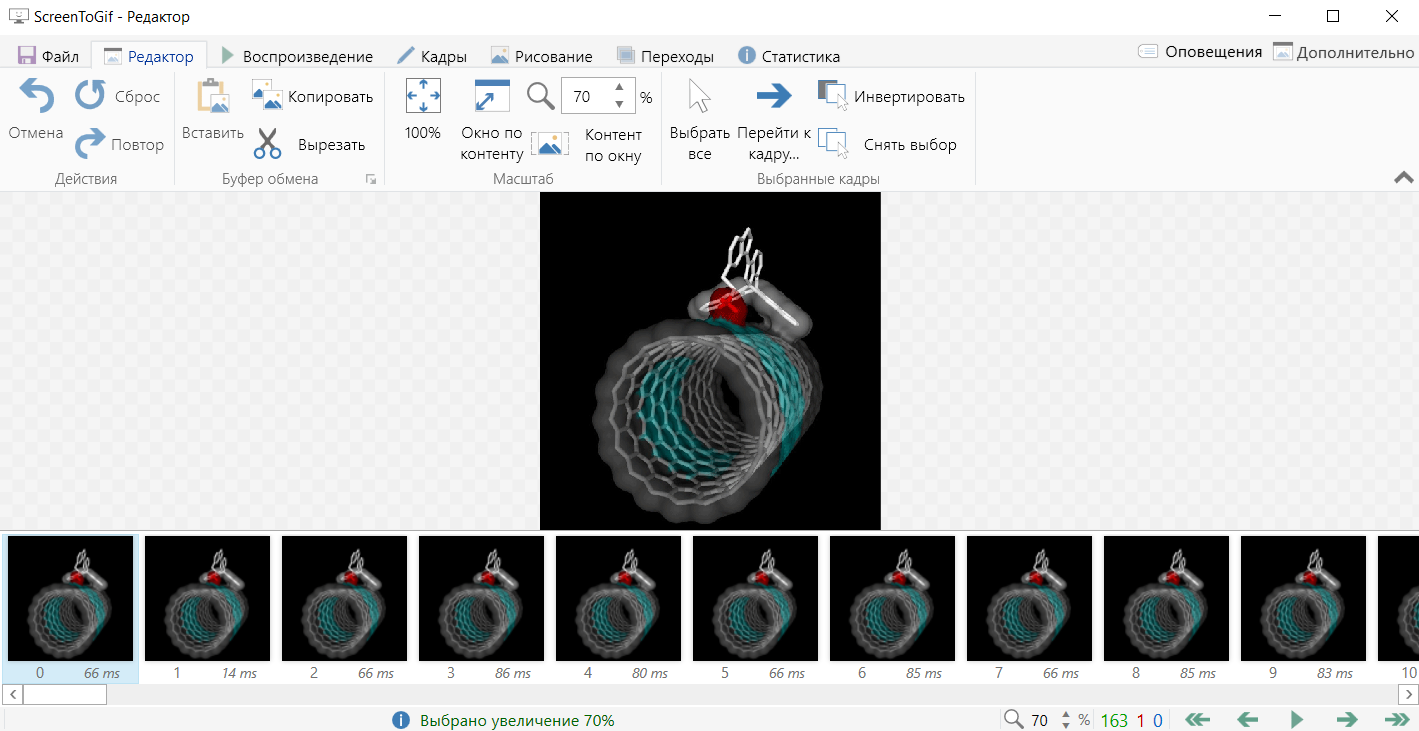Image resolution: width=1419 pixels, height=731 pixels.
Task: Click Контент по окну icon
Action: click(x=550, y=144)
